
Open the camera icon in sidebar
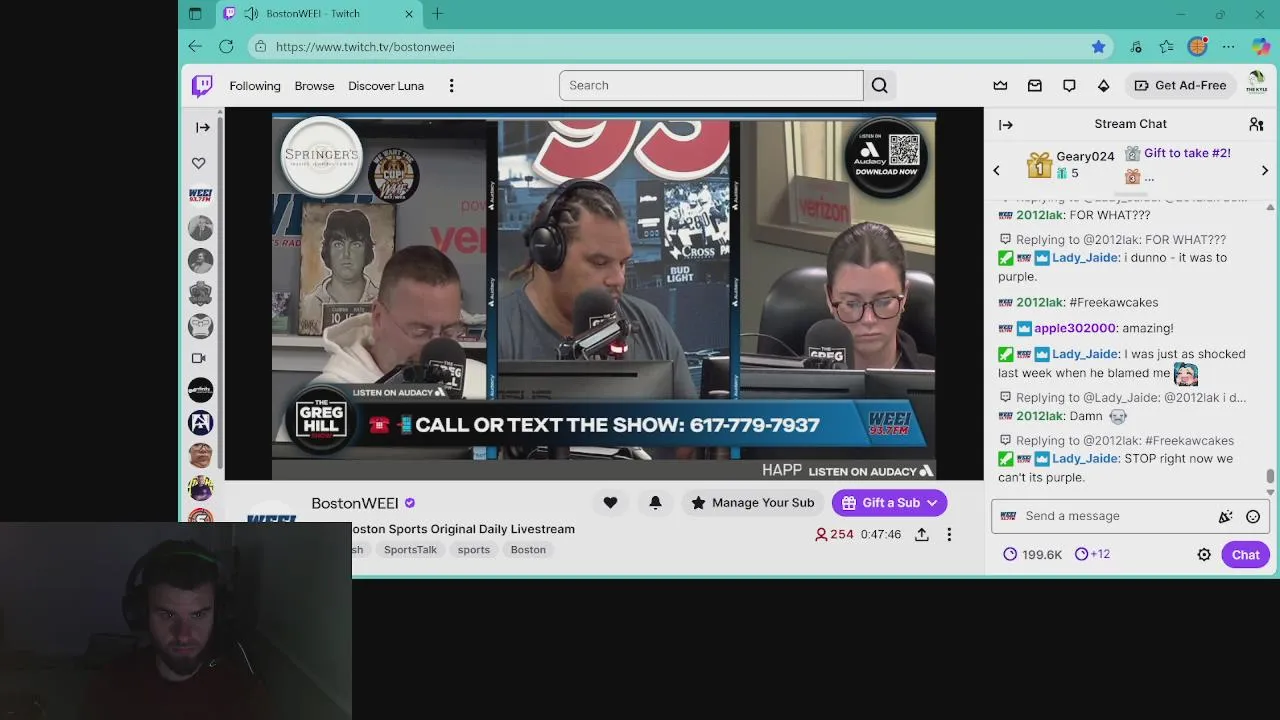pos(199,358)
